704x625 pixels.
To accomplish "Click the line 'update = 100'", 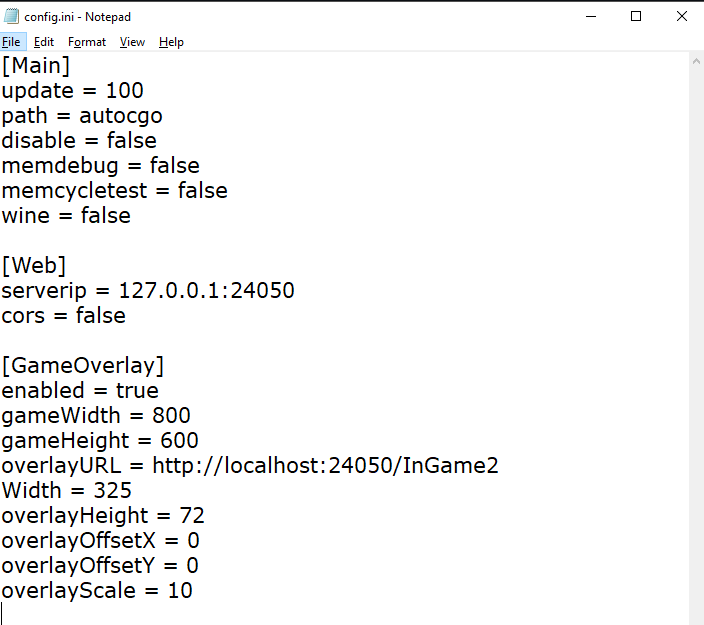I will pos(72,91).
